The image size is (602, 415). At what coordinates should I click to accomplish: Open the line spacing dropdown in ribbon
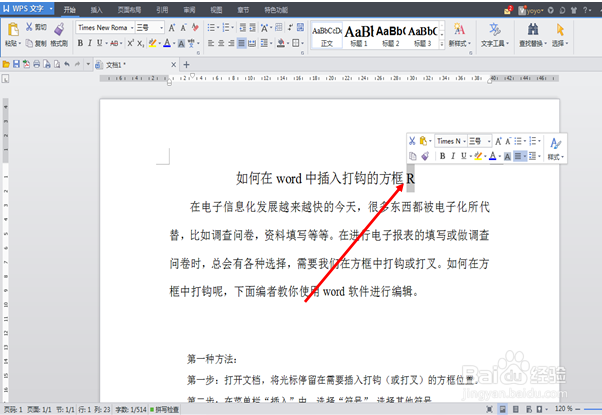click(271, 43)
